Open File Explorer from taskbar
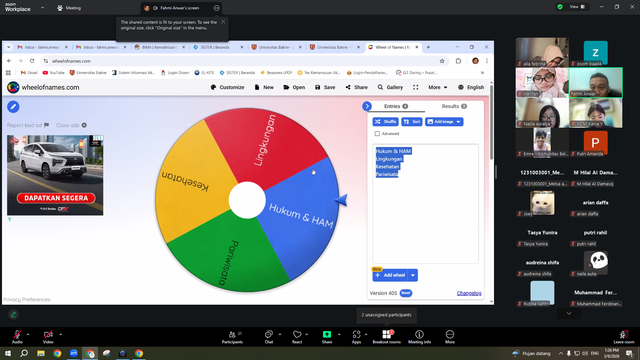This screenshot has width=640, height=360. tap(41, 353)
